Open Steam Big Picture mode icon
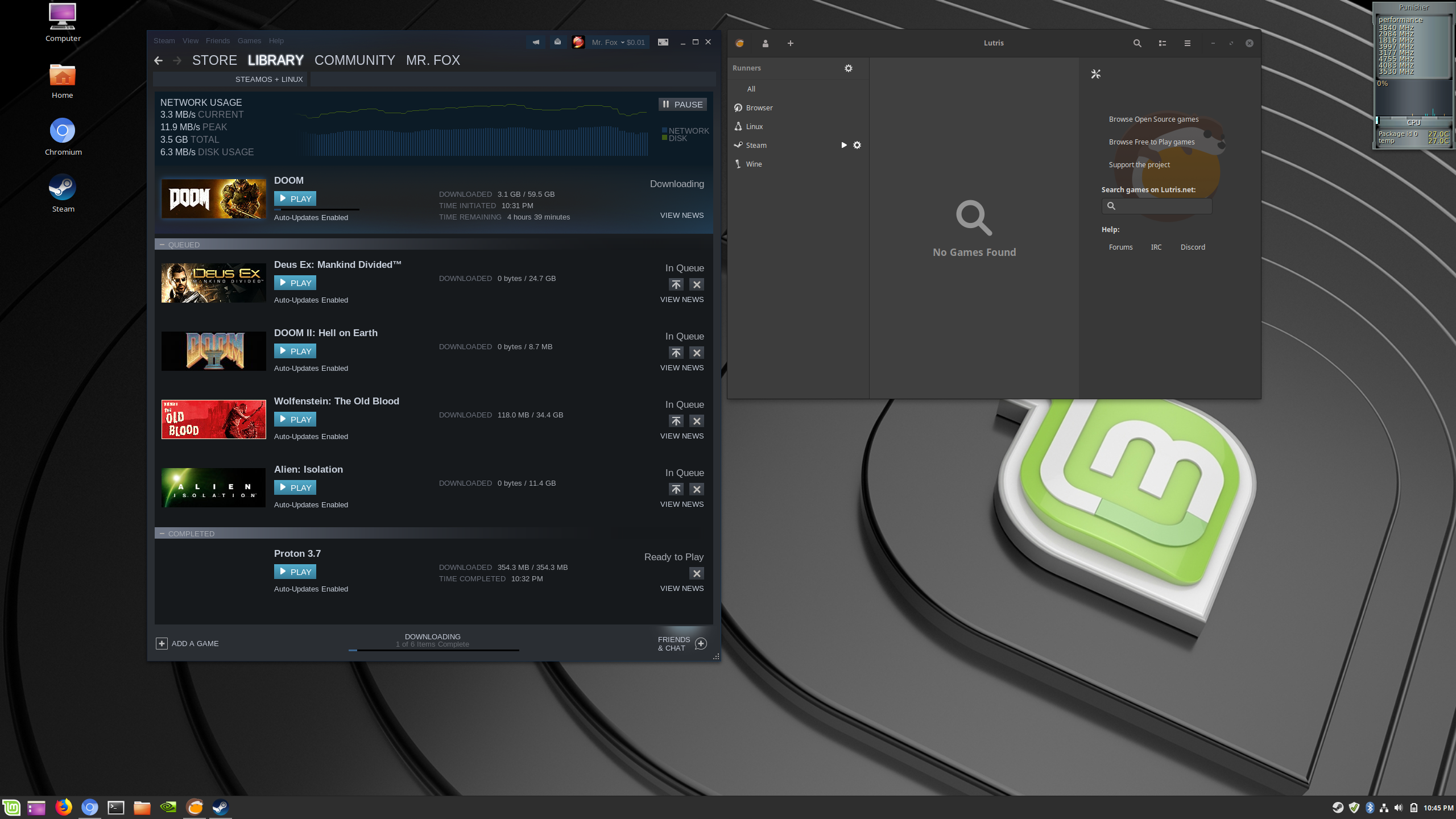This screenshot has width=1456, height=819. click(x=663, y=42)
